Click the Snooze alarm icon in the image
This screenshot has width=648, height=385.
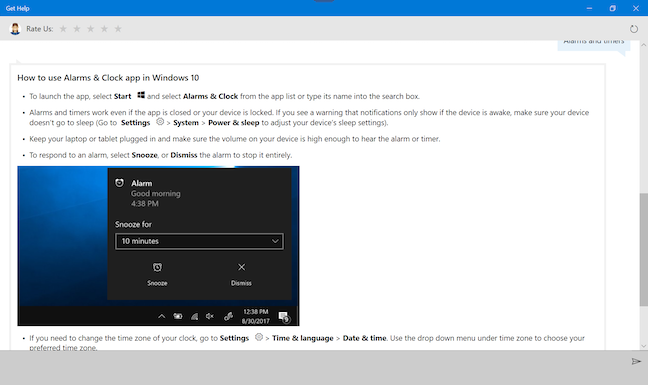[x=157, y=267]
